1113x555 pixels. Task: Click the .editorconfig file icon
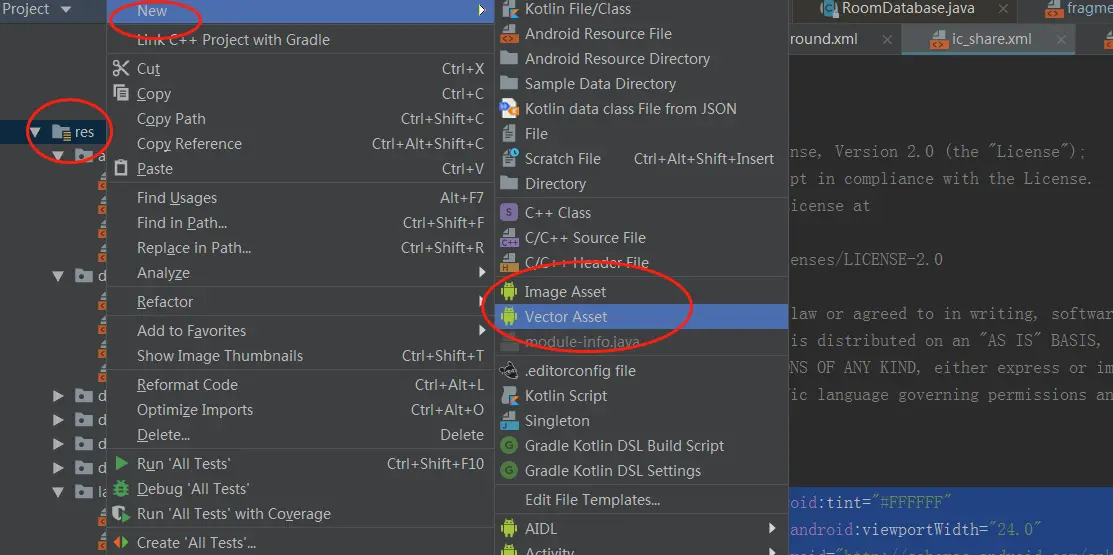509,370
